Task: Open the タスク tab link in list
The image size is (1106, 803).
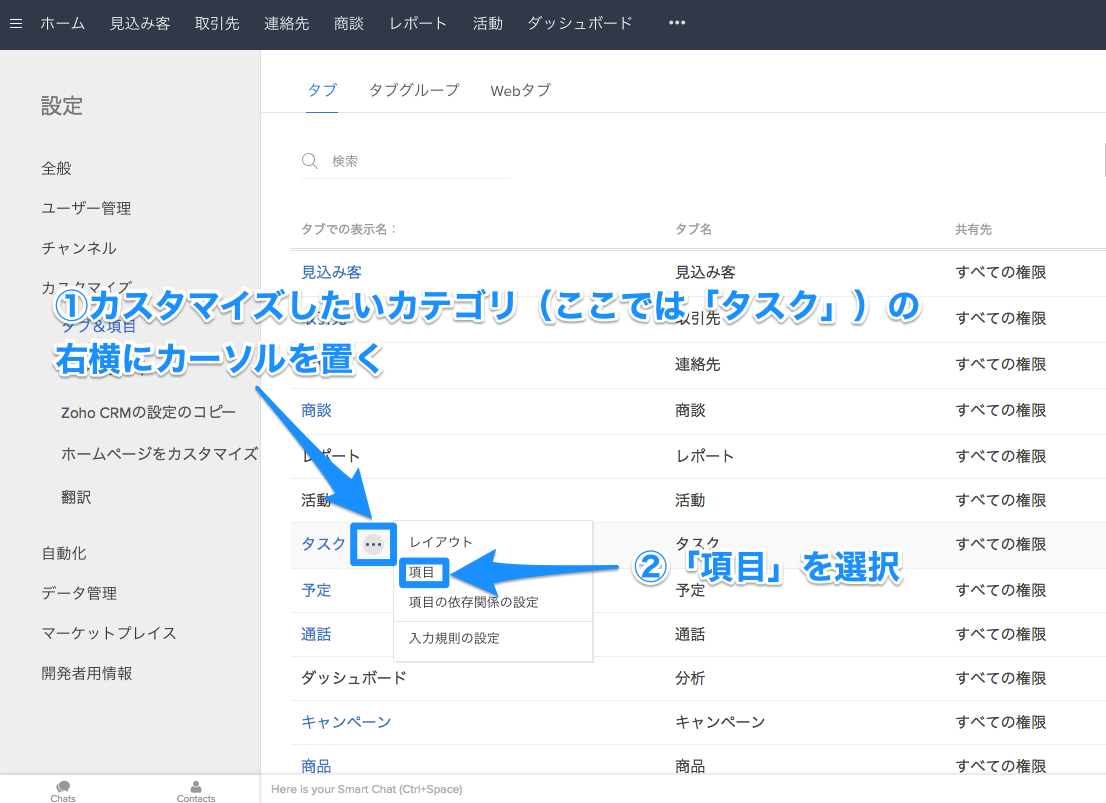Action: pos(324,544)
